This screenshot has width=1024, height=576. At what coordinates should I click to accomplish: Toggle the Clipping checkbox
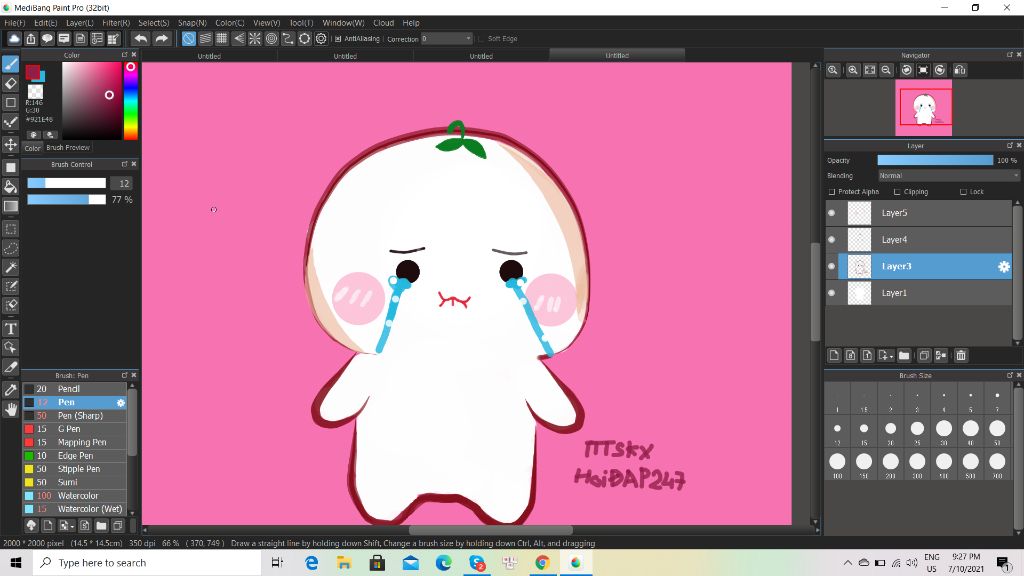tap(896, 192)
